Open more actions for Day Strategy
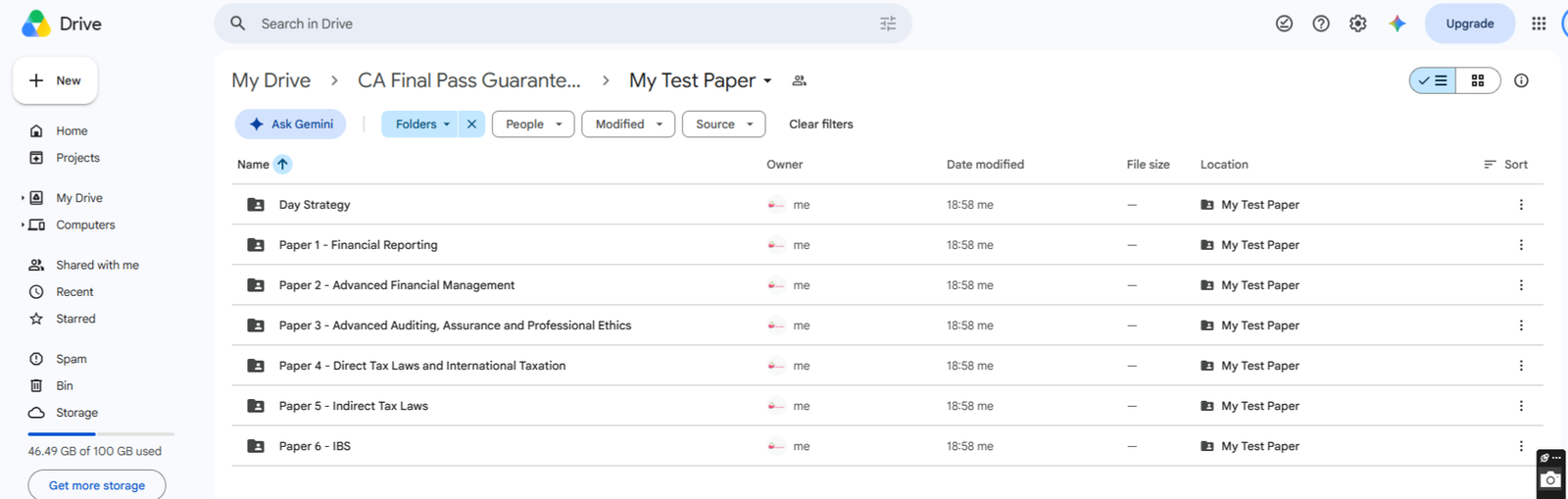This screenshot has width=1568, height=499. click(x=1521, y=205)
